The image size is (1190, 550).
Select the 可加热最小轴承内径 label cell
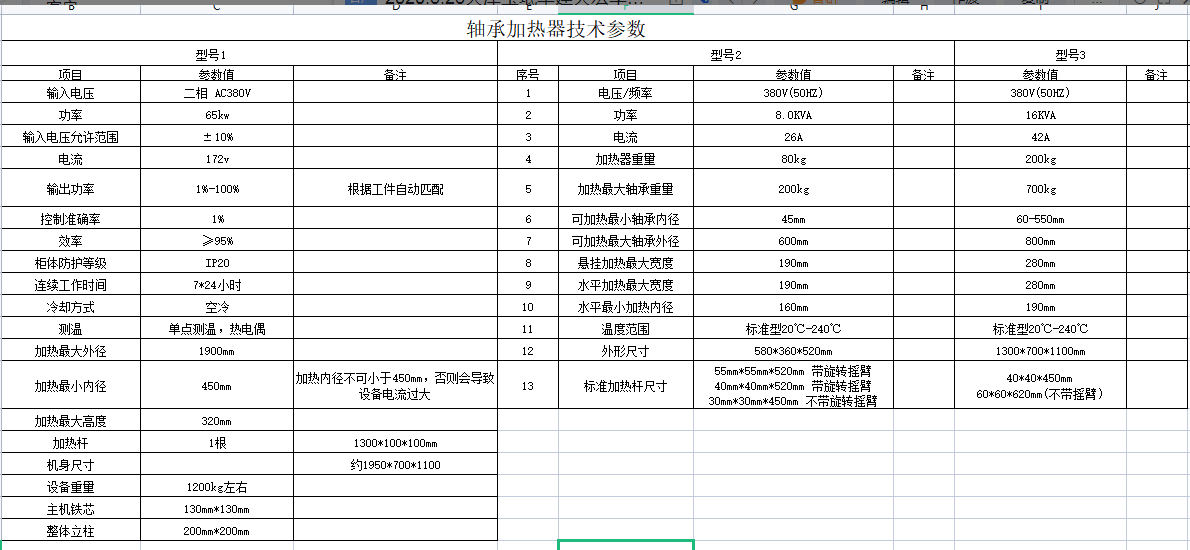626,219
